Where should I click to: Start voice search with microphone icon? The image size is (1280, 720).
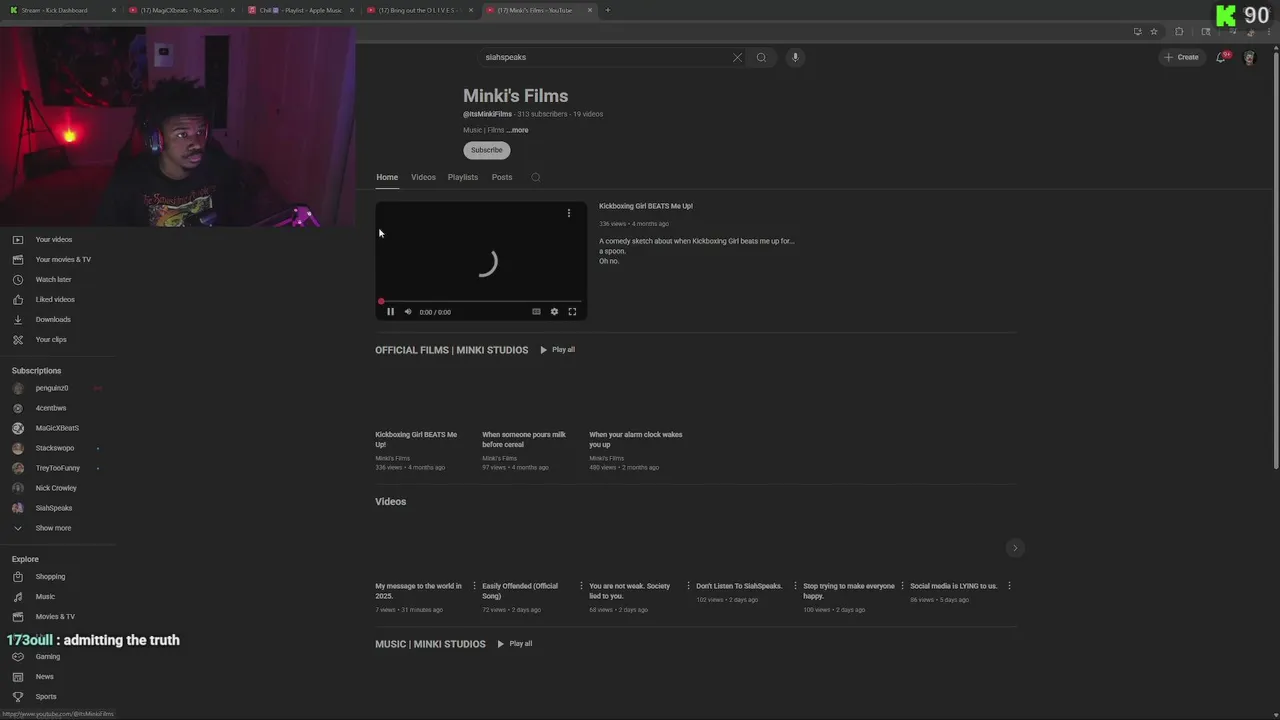click(x=795, y=57)
